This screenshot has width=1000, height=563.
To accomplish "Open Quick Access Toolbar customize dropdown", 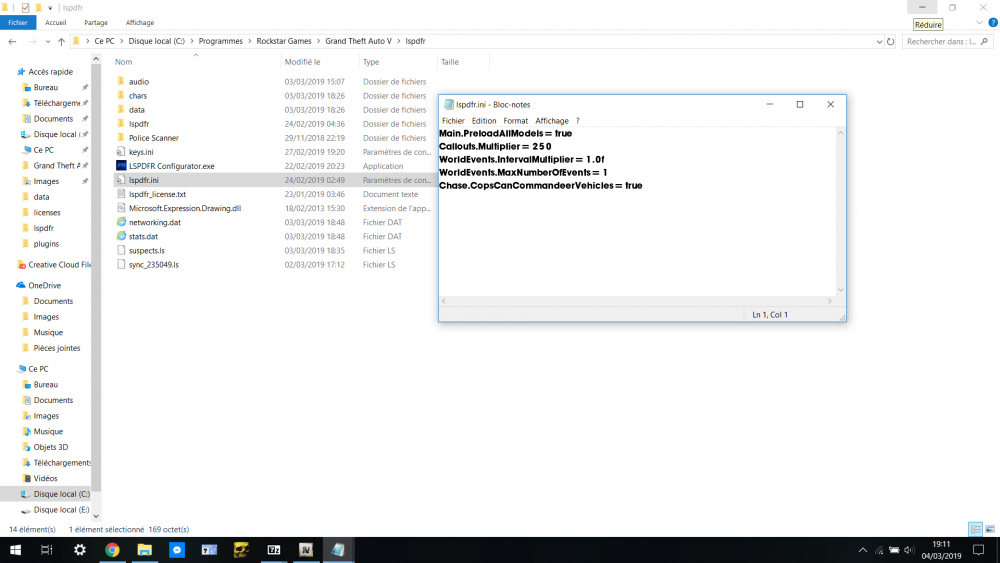I will (50, 8).
